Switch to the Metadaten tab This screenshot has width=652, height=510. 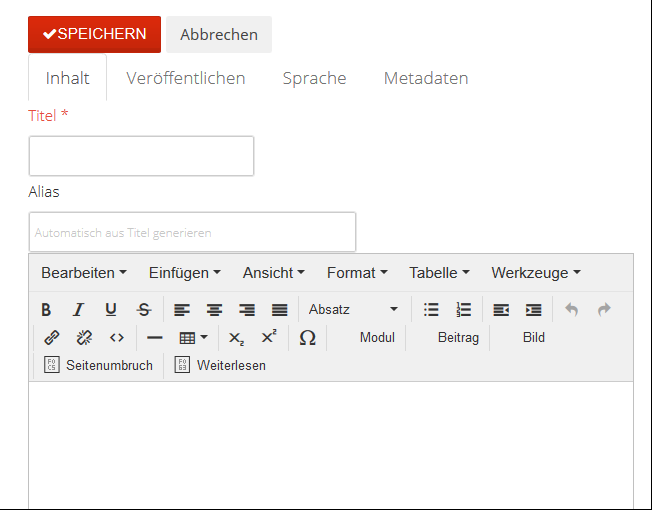click(x=426, y=78)
